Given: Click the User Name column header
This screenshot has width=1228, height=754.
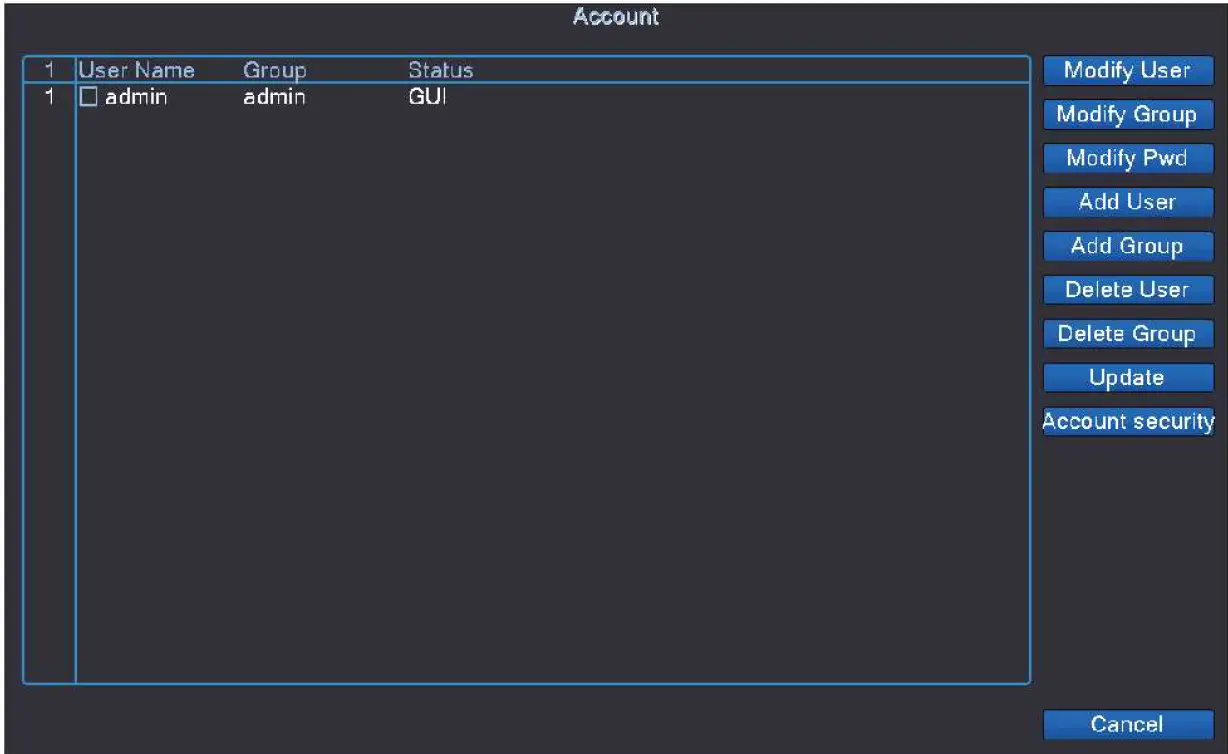Looking at the screenshot, I should click(136, 71).
